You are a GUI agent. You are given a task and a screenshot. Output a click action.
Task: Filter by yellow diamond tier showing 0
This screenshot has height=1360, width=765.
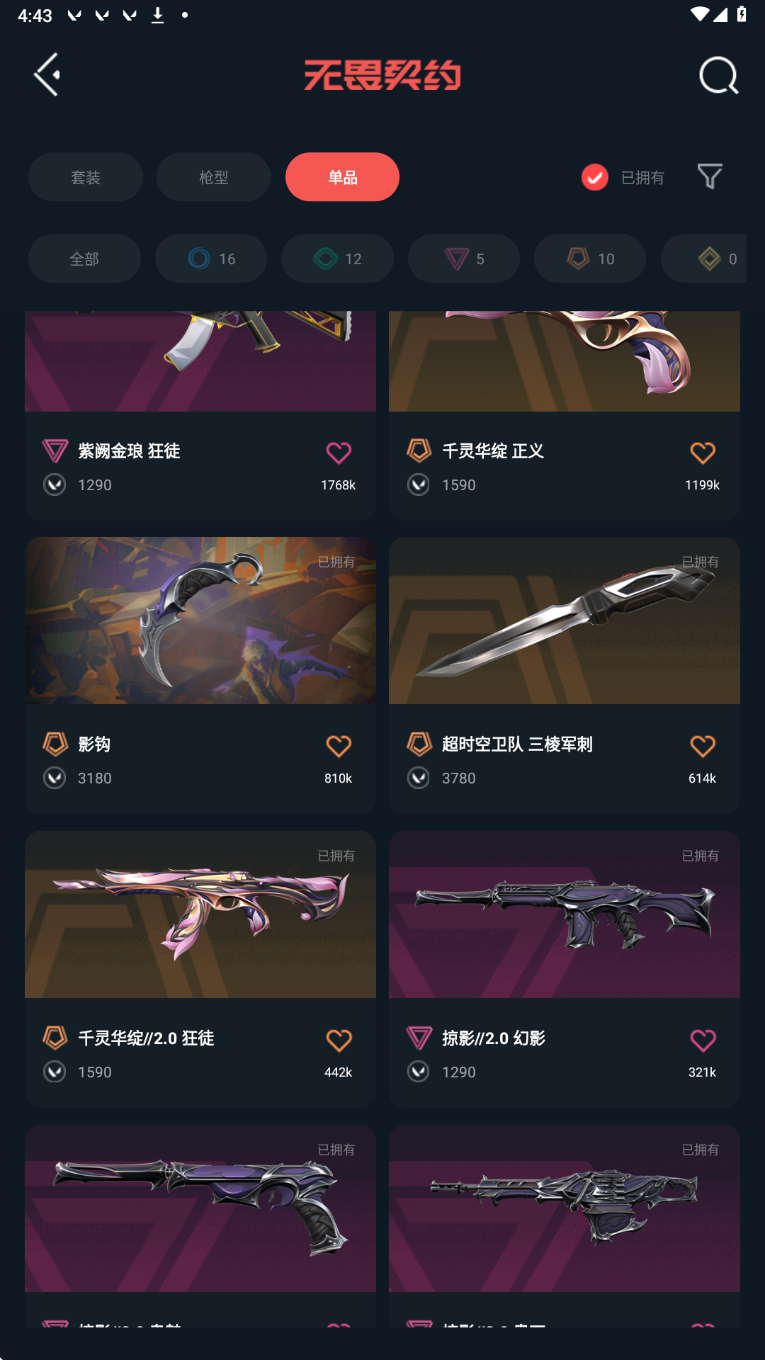coord(704,259)
